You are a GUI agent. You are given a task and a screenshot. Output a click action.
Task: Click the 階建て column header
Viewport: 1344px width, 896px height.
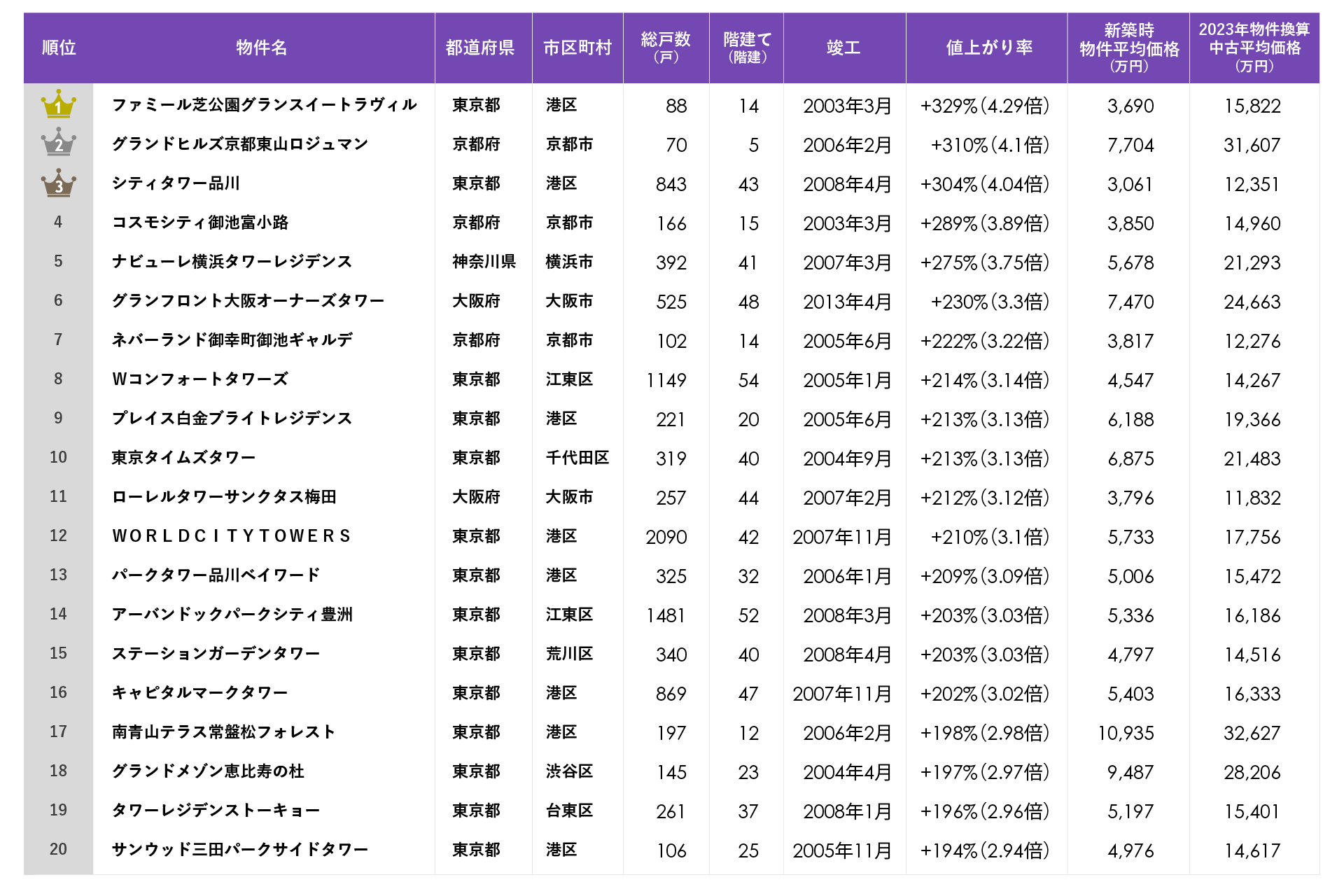click(x=747, y=47)
